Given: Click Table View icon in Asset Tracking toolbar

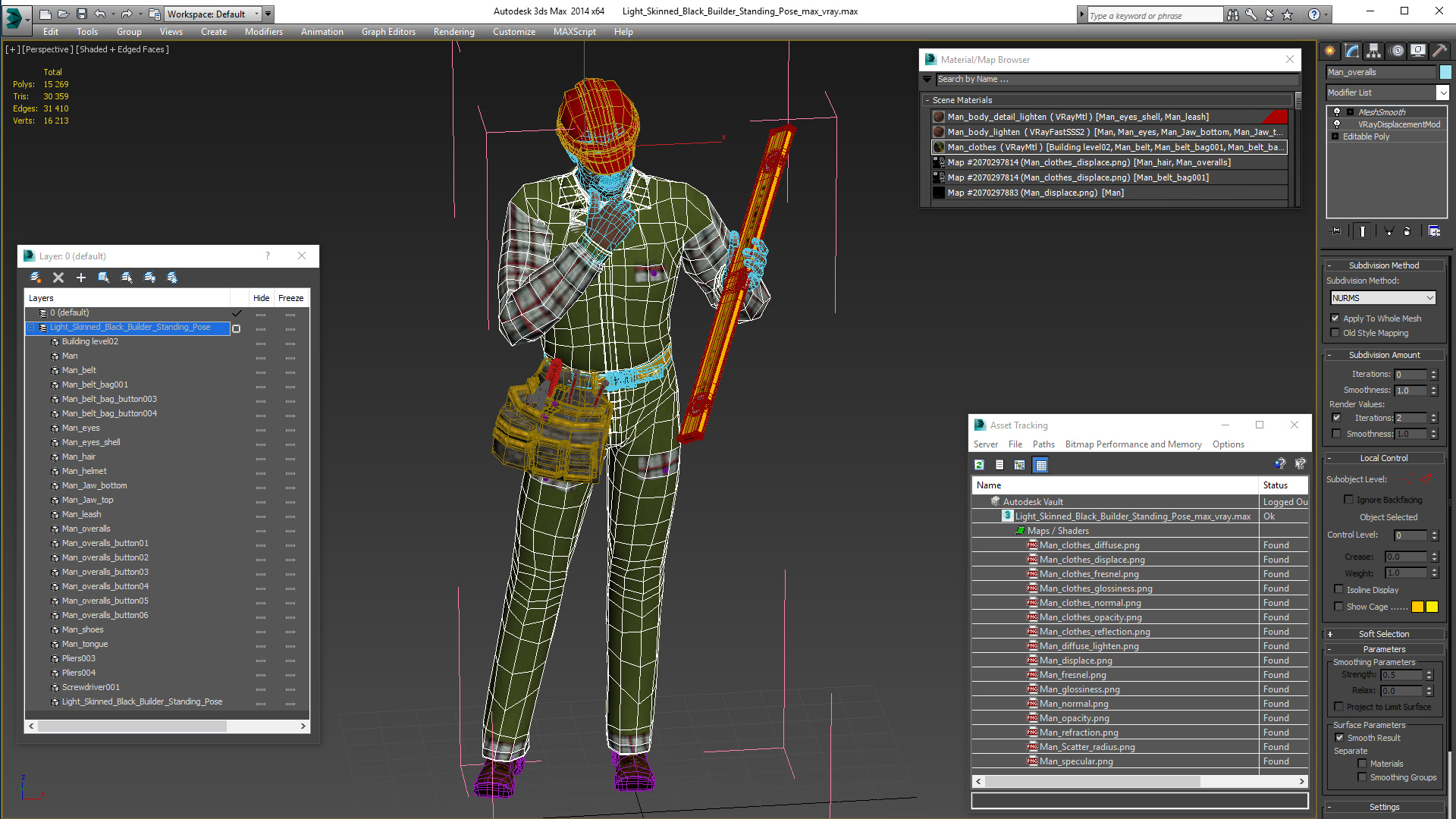Looking at the screenshot, I should pyautogui.click(x=1041, y=465).
